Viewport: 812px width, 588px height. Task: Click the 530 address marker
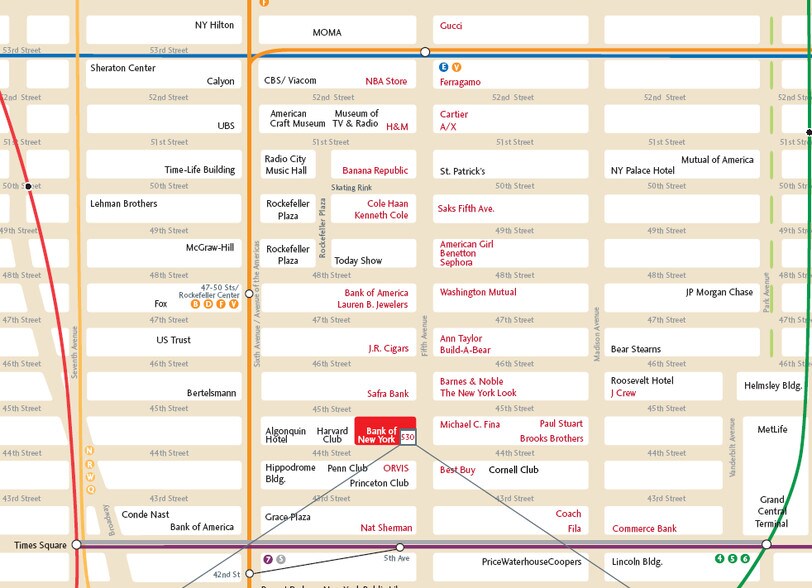[x=408, y=437]
